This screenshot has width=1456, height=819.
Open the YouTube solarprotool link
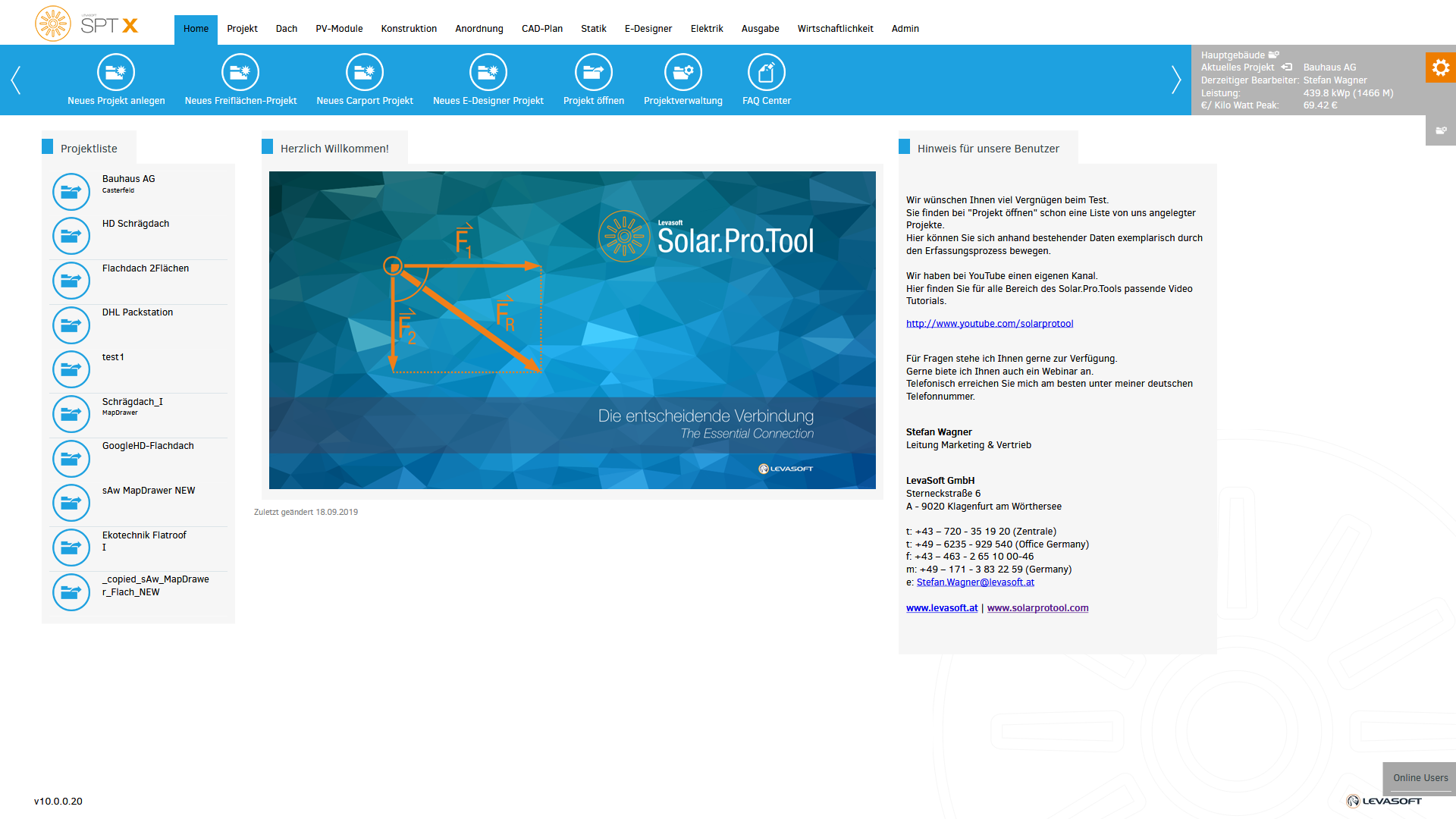click(990, 324)
